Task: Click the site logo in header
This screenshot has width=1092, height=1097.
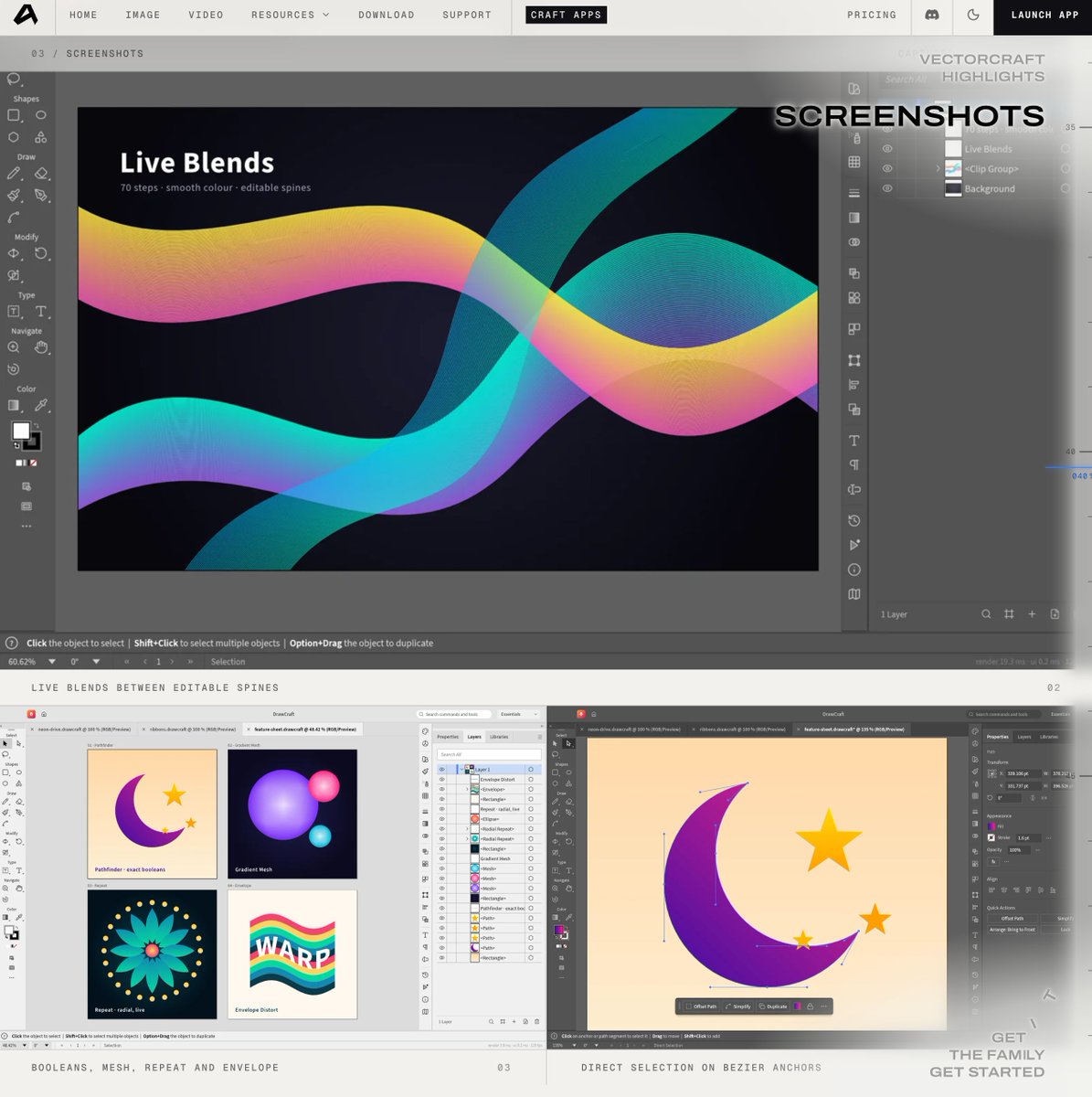Action: (x=26, y=15)
